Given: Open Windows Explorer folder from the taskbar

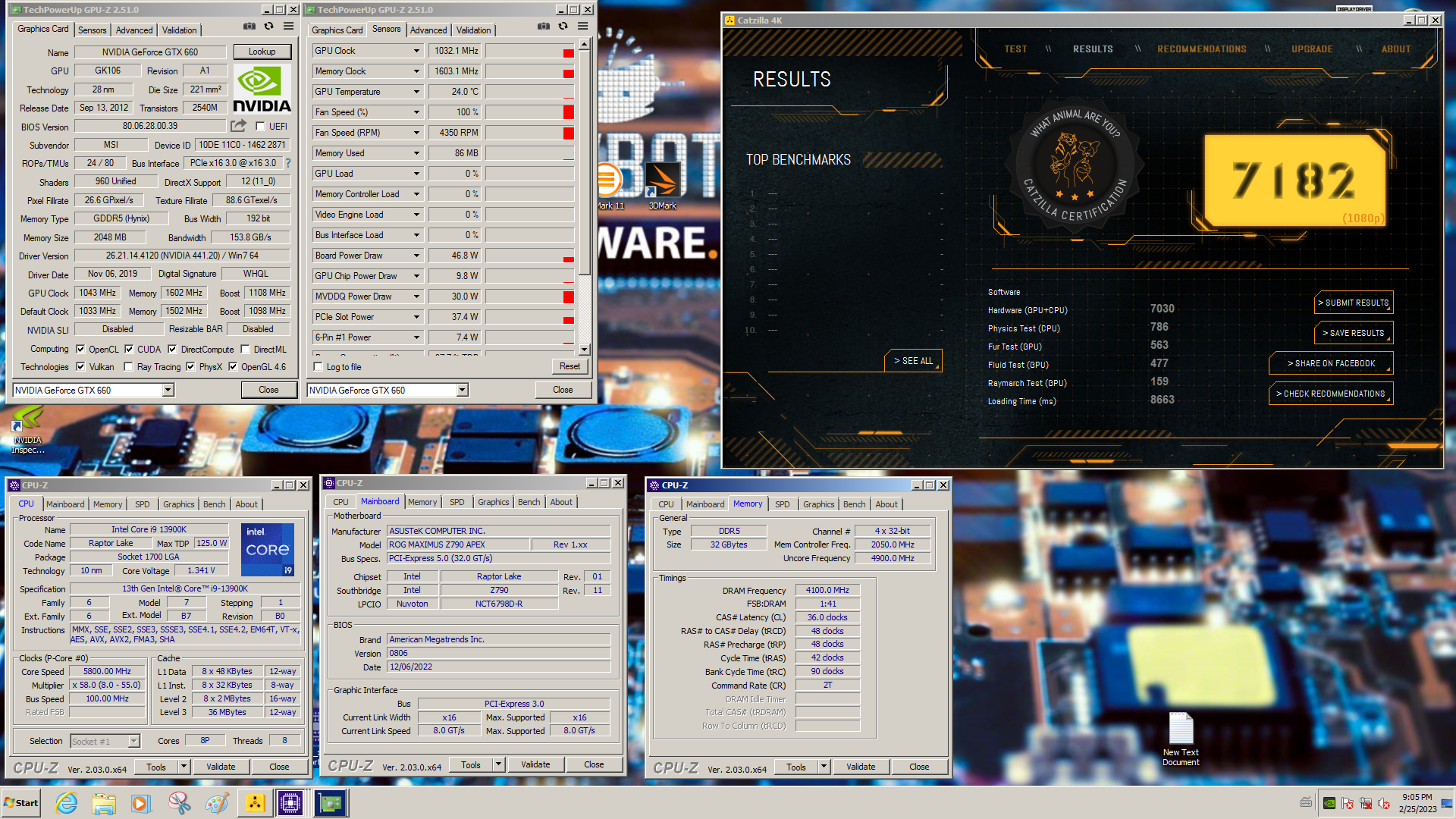Looking at the screenshot, I should [104, 803].
